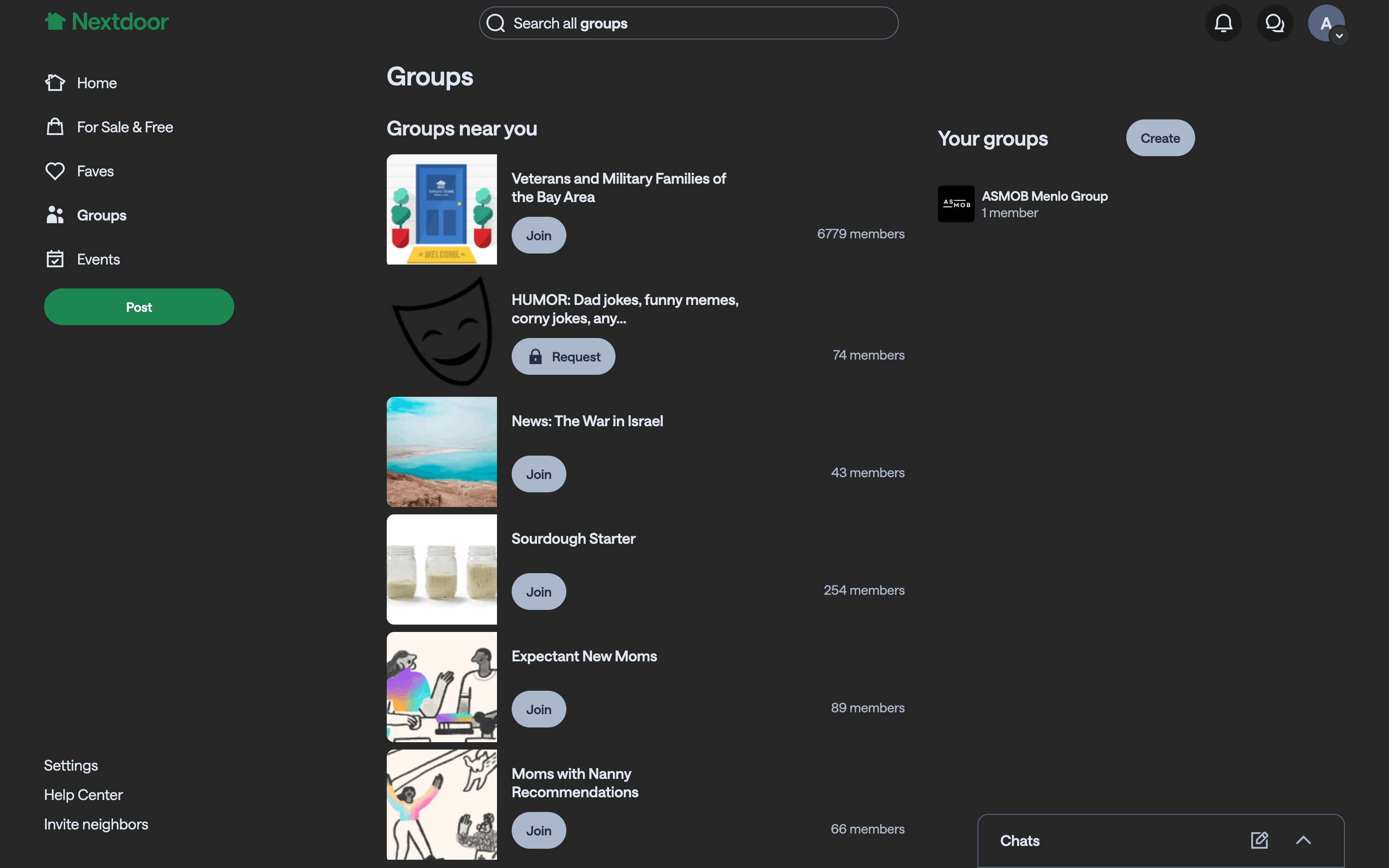
Task: Open the Help Center link
Action: pyautogui.click(x=83, y=795)
